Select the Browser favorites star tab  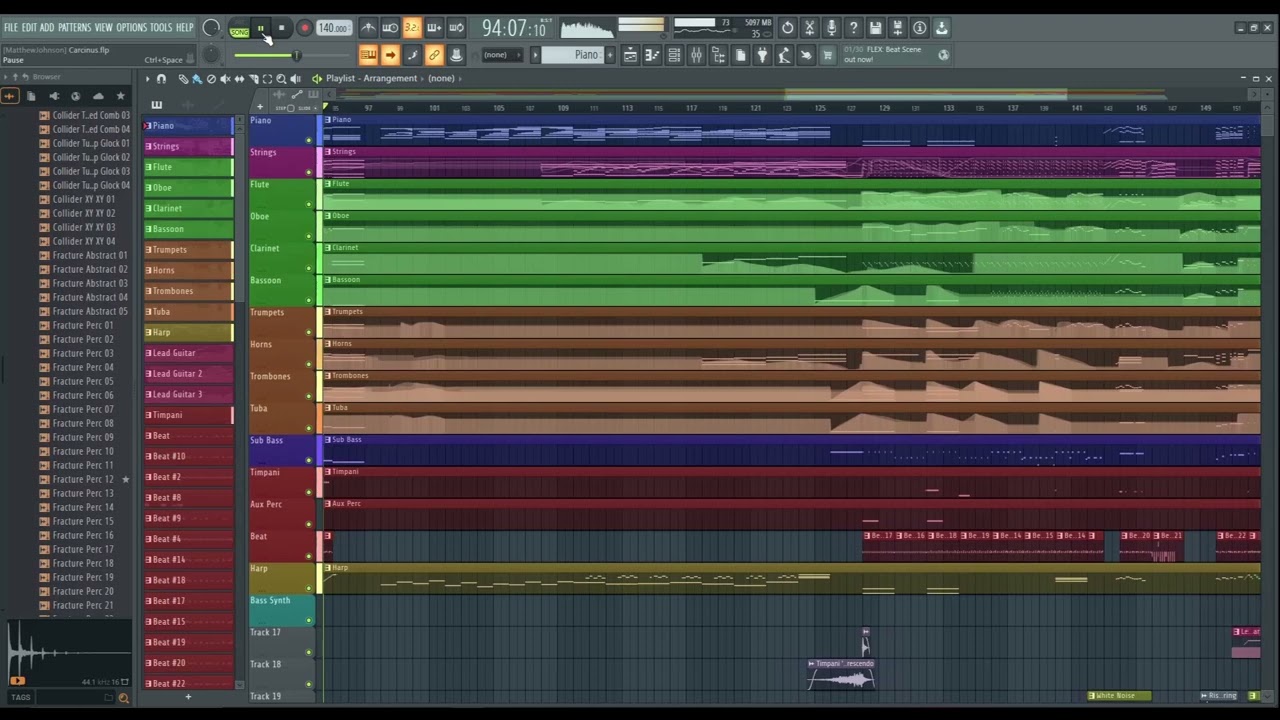(x=121, y=96)
